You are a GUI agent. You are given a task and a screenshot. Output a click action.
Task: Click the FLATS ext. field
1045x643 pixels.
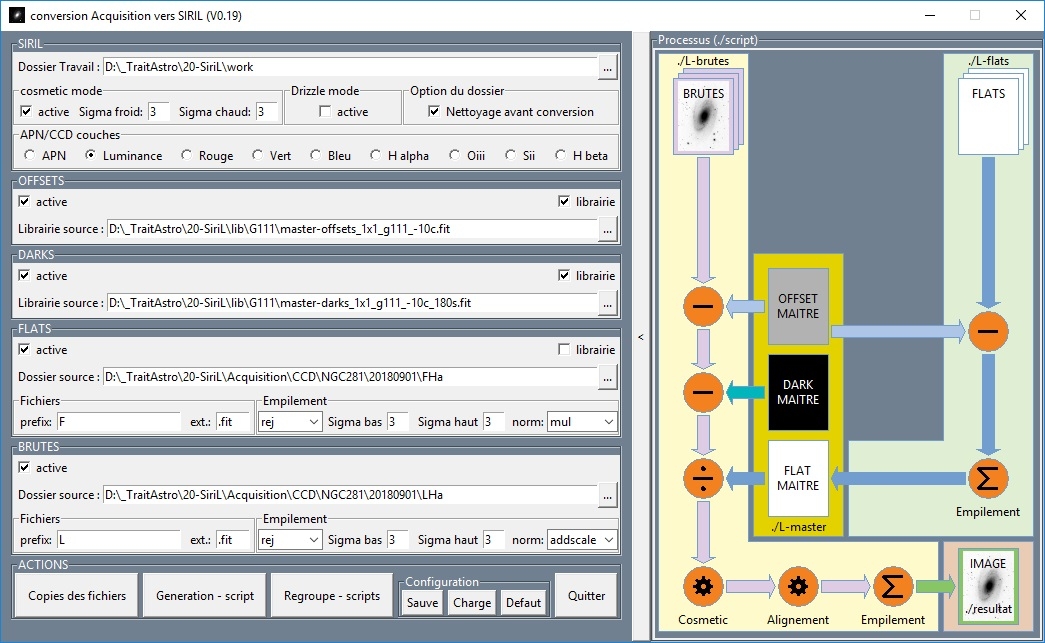pos(233,422)
